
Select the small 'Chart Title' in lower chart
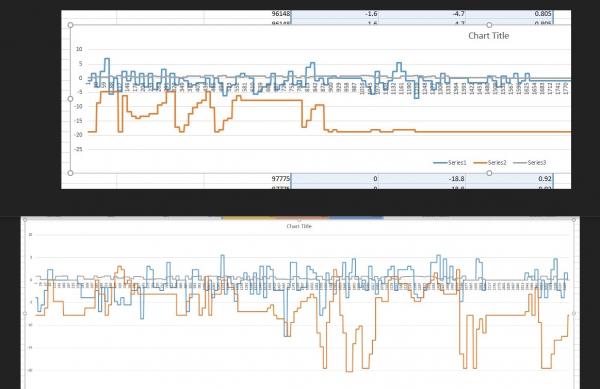tap(299, 226)
